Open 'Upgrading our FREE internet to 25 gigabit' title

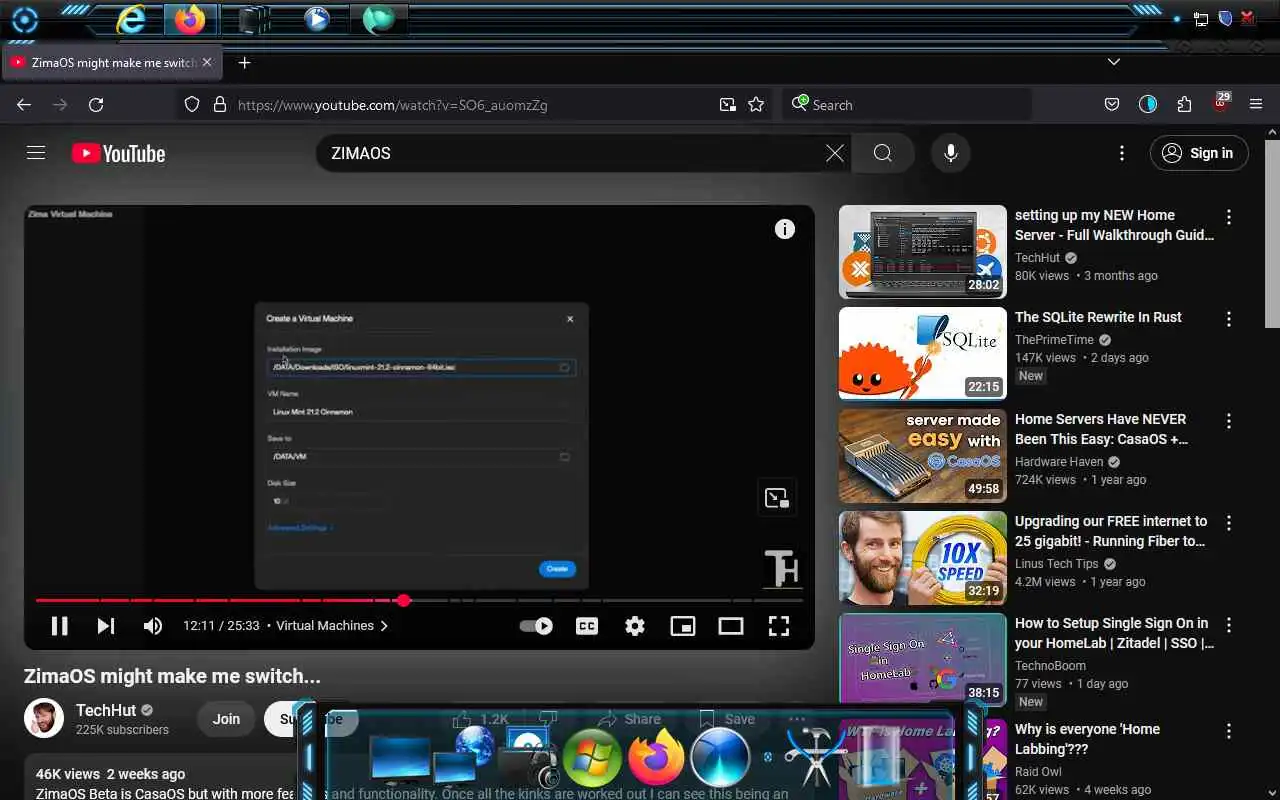[1111, 531]
